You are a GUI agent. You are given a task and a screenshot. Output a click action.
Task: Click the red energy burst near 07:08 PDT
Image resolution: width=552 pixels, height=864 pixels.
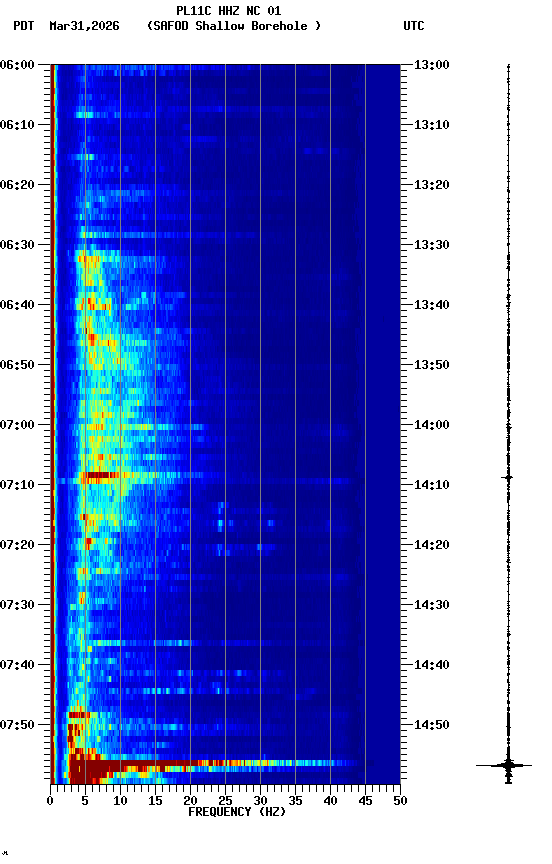click(x=99, y=475)
